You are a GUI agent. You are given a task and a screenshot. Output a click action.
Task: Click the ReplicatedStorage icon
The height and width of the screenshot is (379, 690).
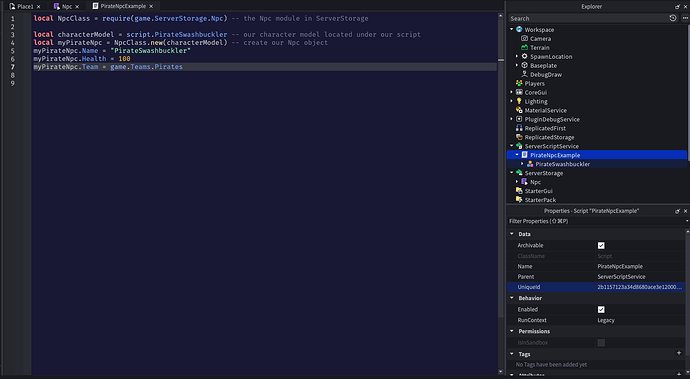coord(519,137)
